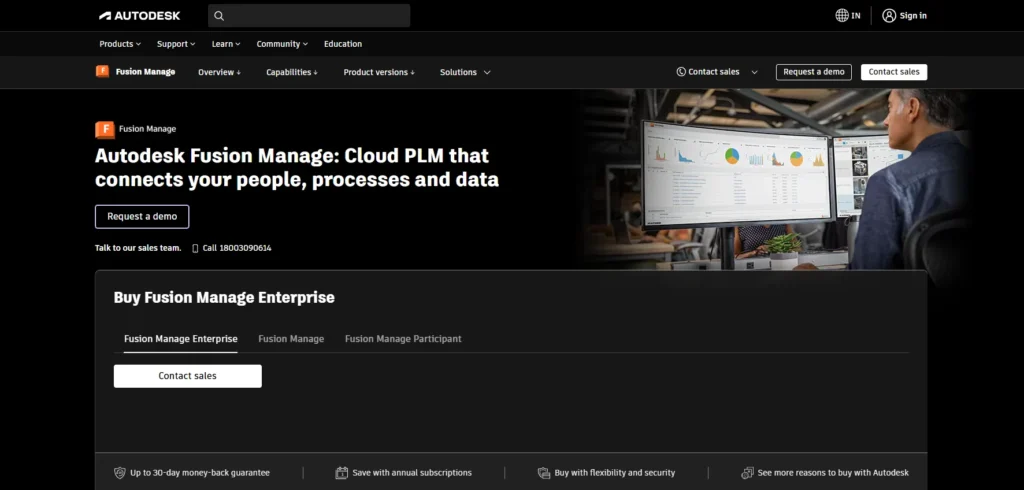Click the Talk to our sales team text

(x=138, y=248)
